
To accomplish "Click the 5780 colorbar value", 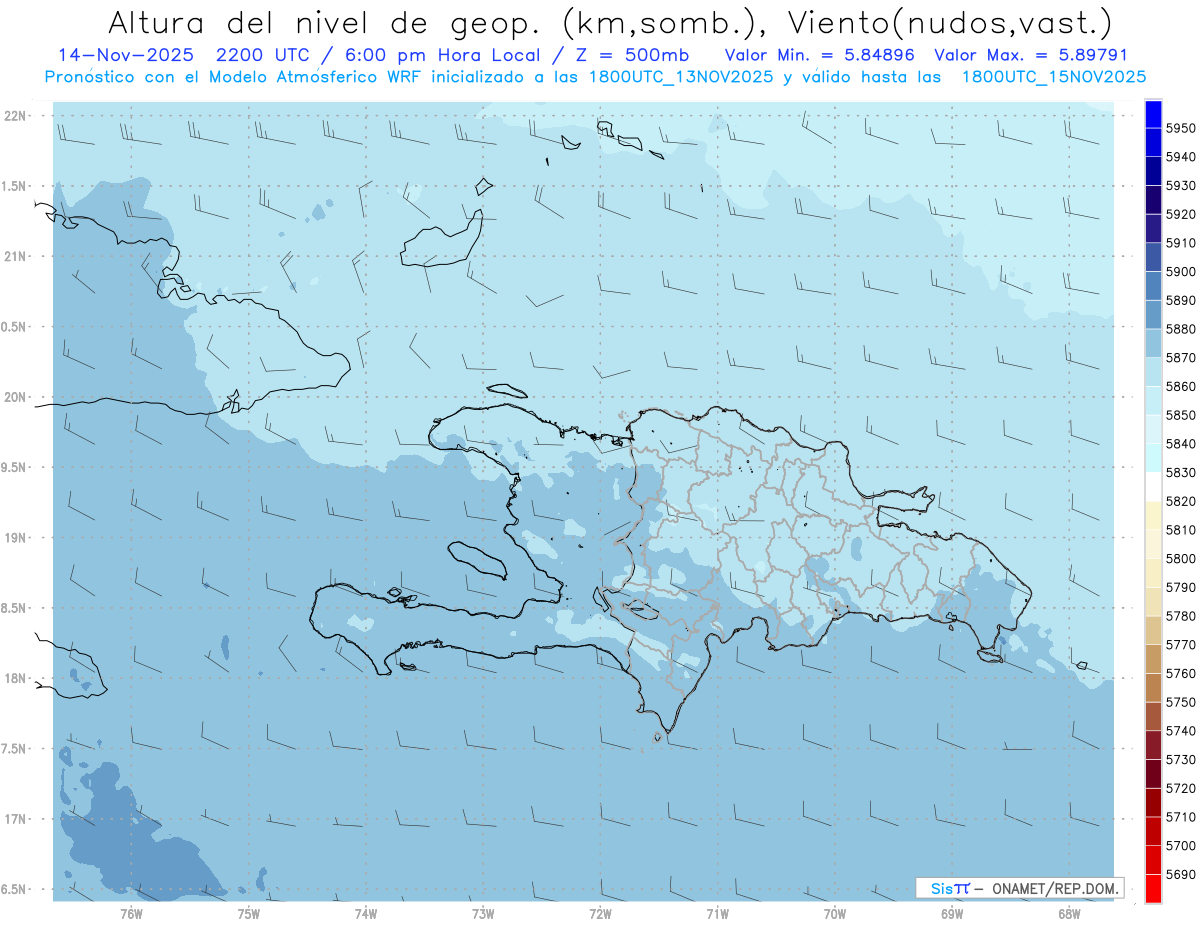I will [1180, 616].
